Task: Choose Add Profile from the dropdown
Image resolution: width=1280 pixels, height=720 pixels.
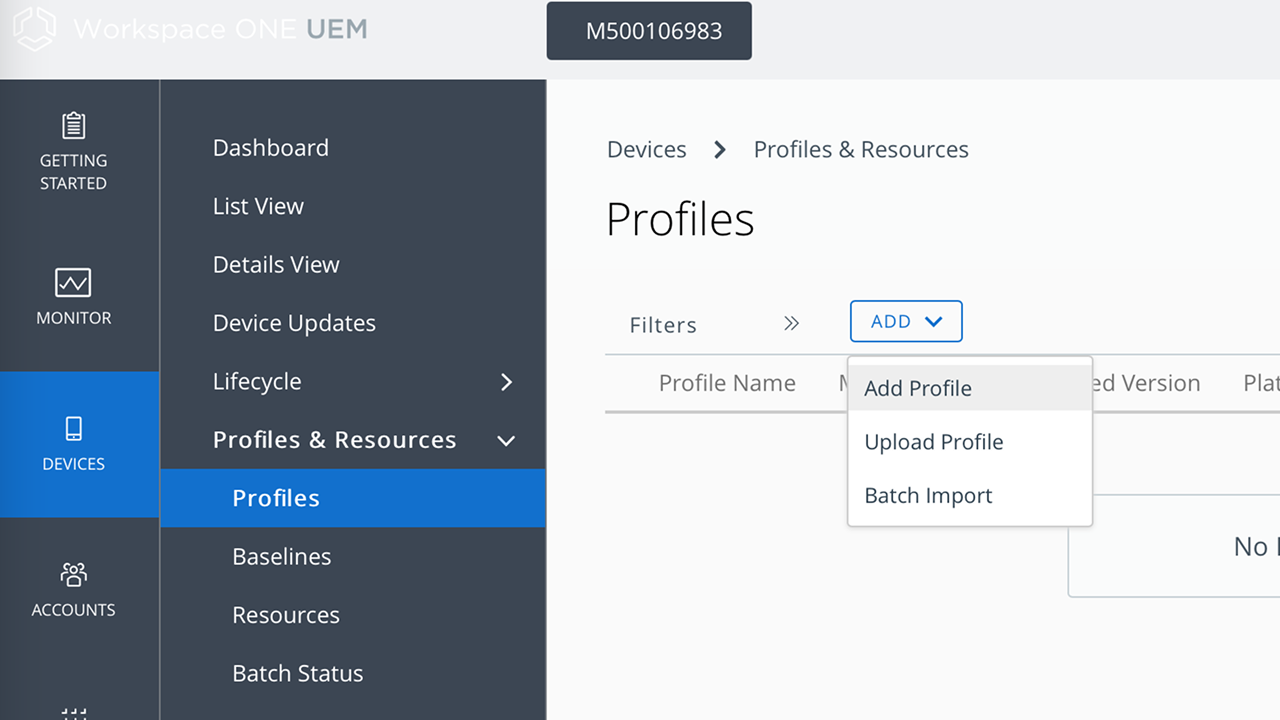Action: [x=918, y=388]
